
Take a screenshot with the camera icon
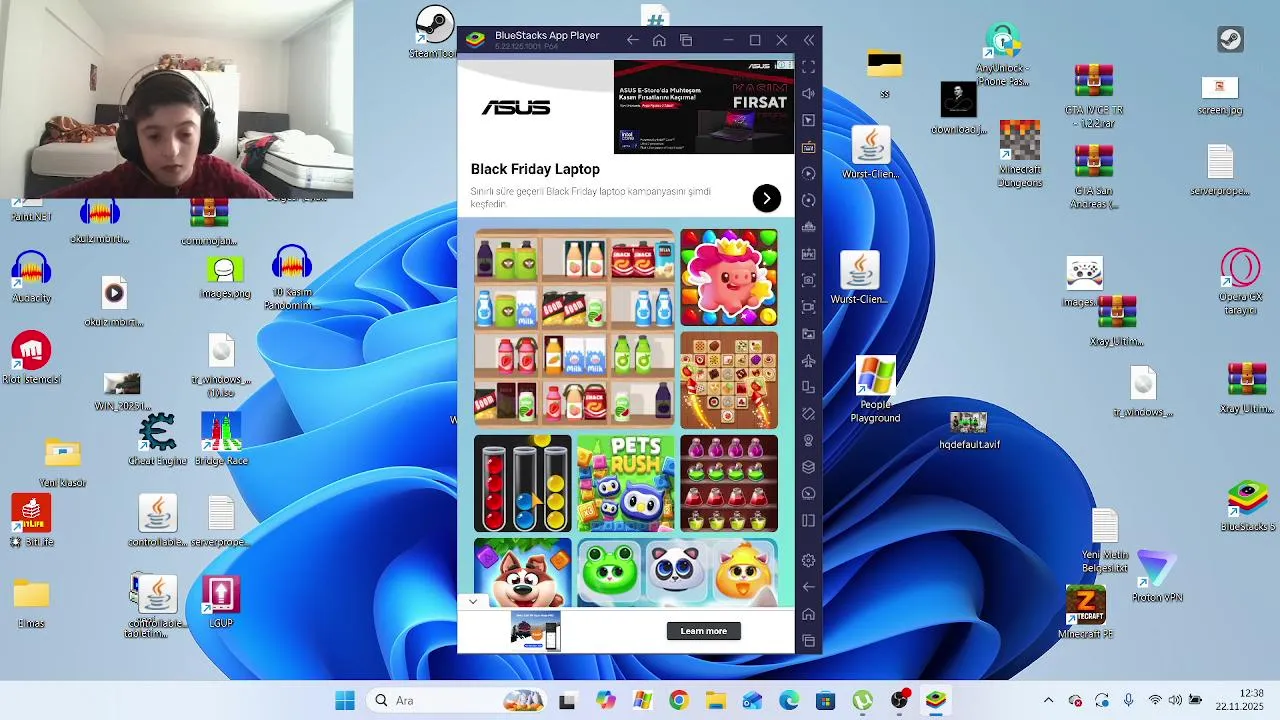coord(808,280)
